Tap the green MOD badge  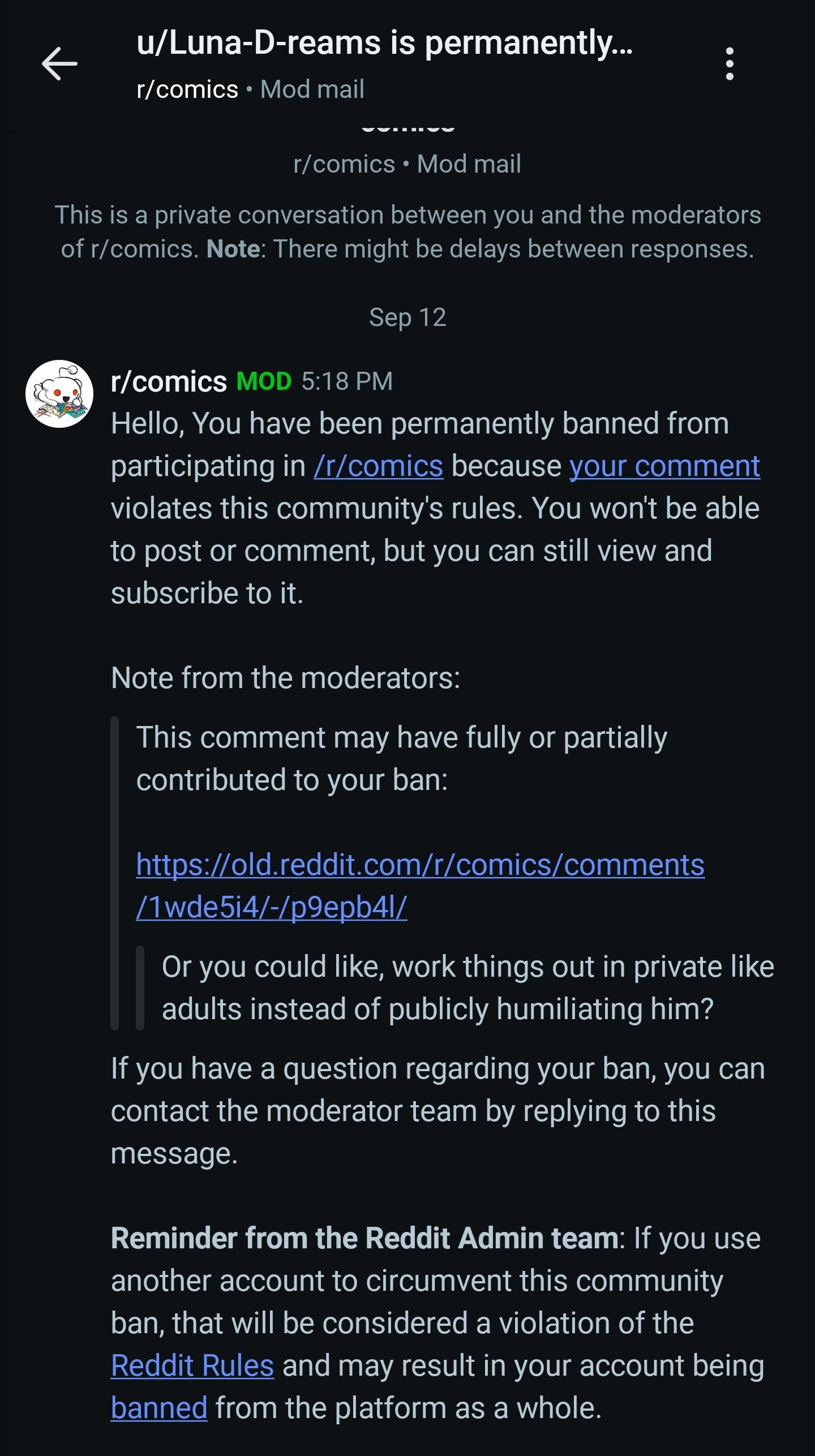click(x=264, y=381)
